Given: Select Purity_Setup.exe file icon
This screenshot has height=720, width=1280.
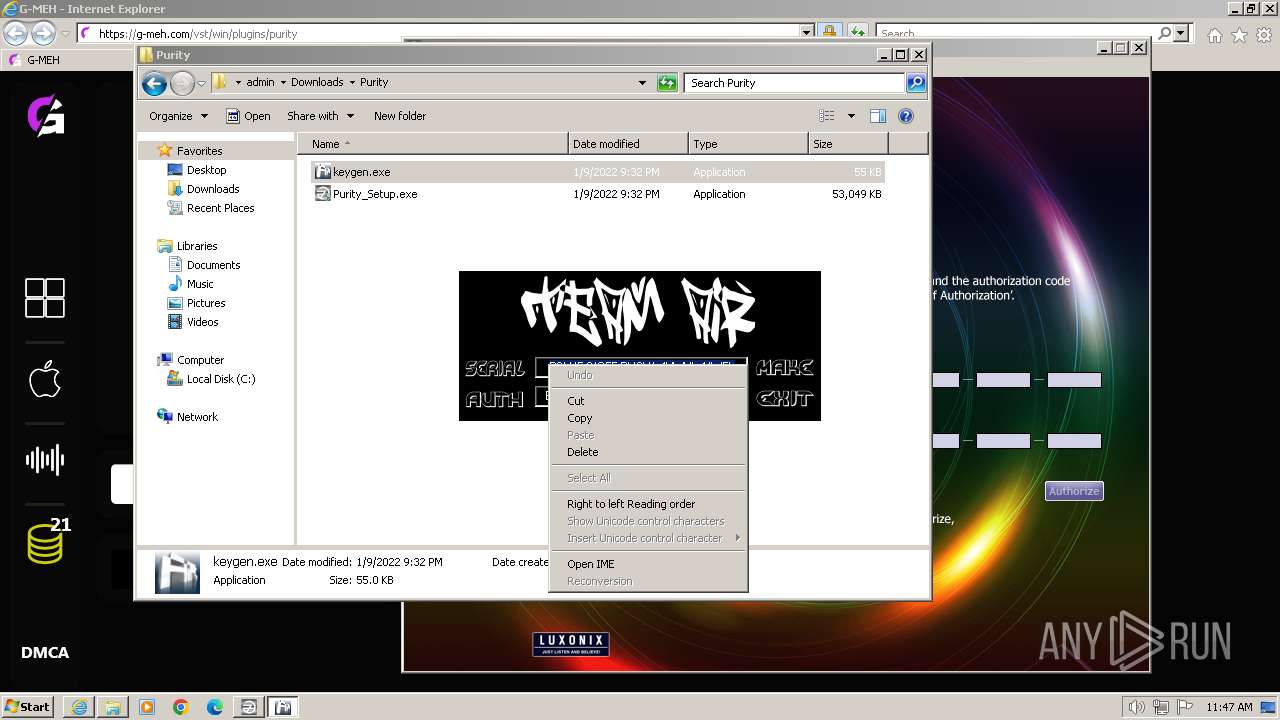Looking at the screenshot, I should [323, 194].
